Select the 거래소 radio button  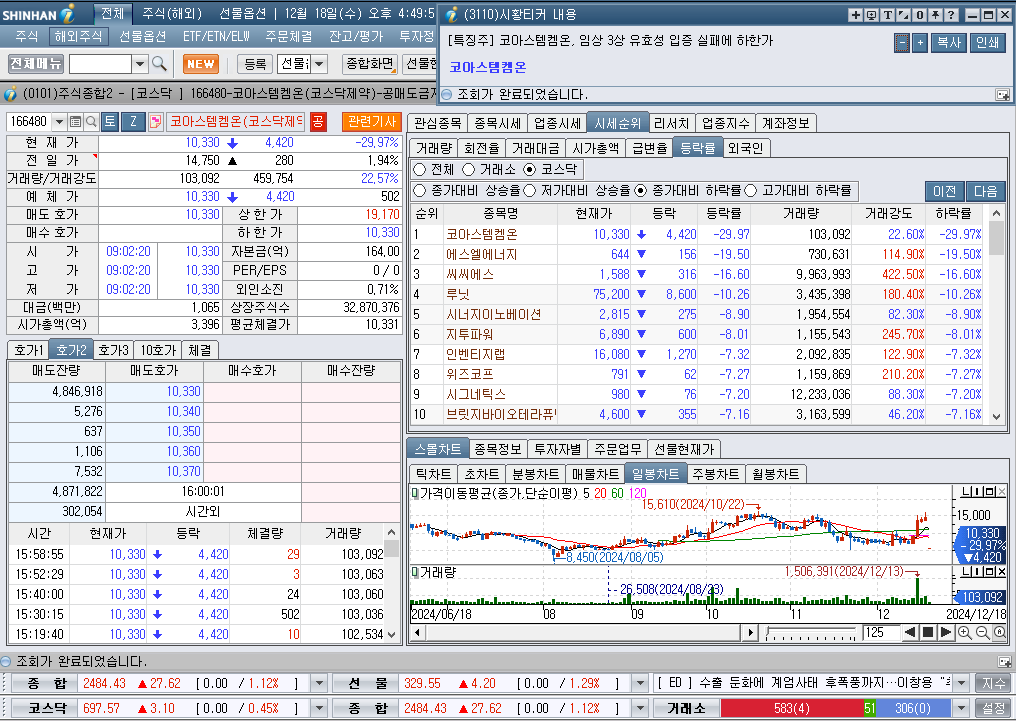click(468, 169)
